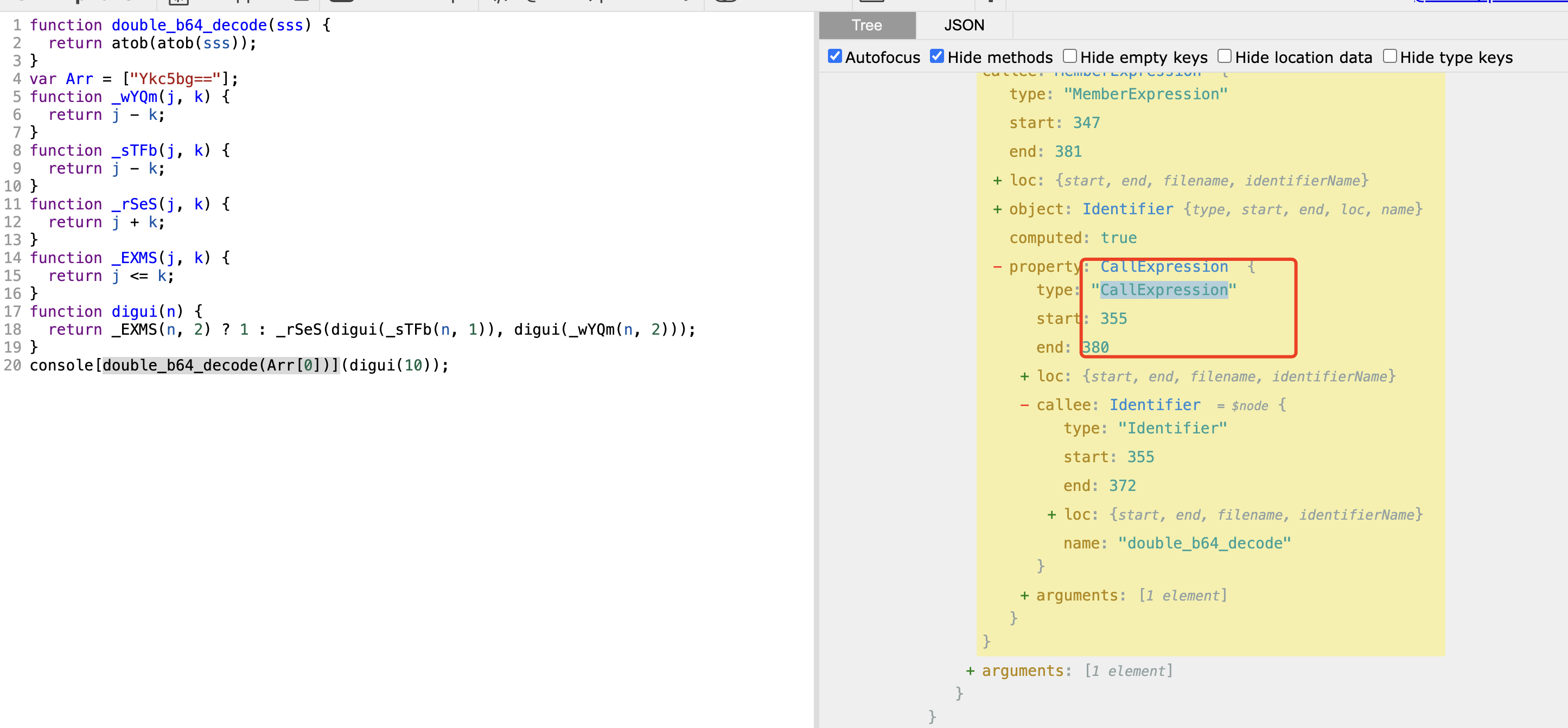Viewport: 1568px width, 728px height.
Task: Click digui function name on line 17
Action: [134, 312]
